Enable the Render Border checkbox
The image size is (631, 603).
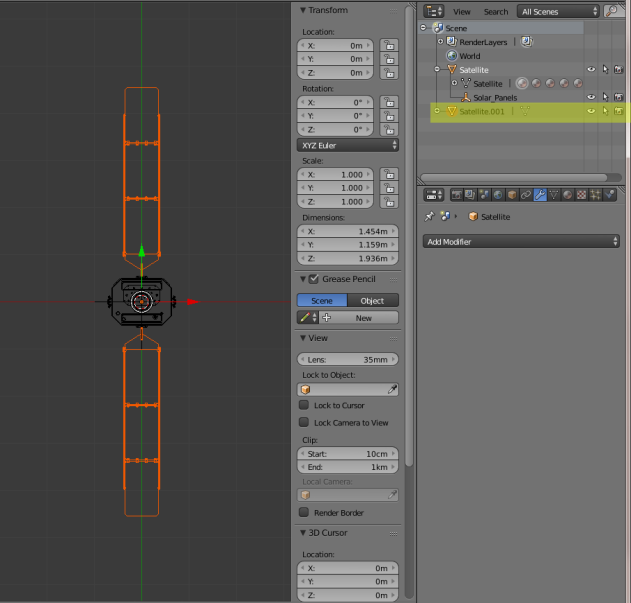point(304,512)
